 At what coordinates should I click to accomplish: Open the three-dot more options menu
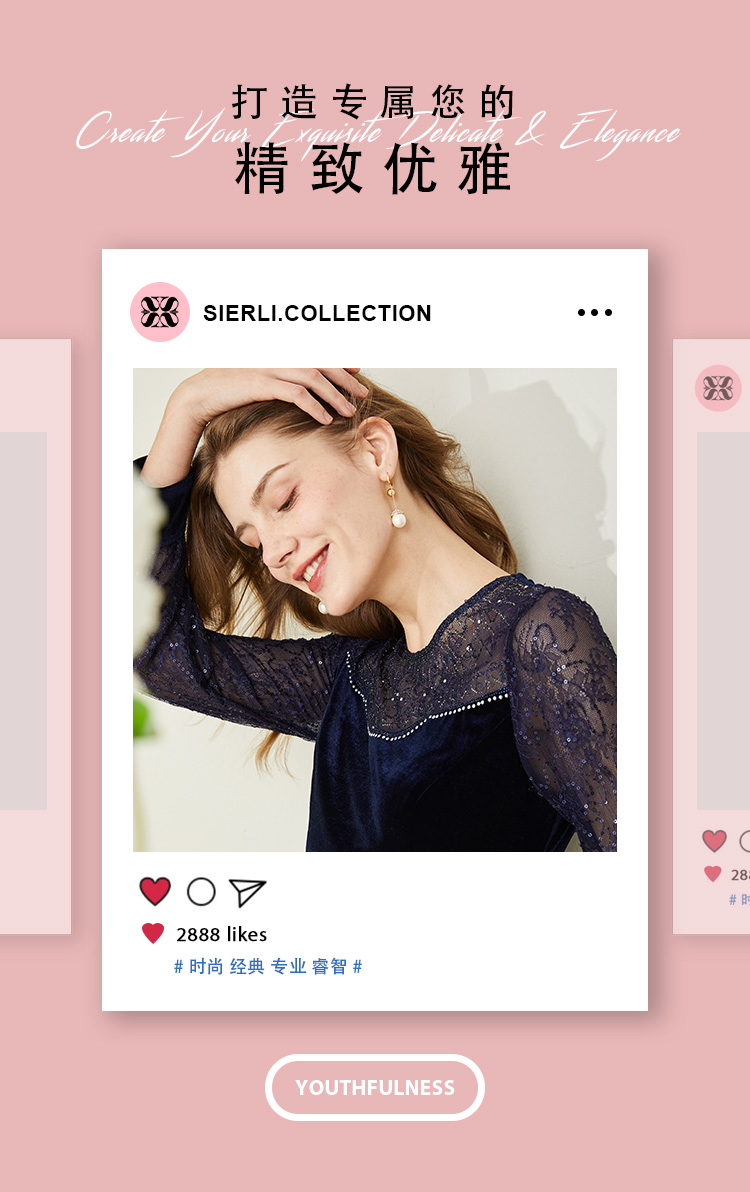pos(595,312)
